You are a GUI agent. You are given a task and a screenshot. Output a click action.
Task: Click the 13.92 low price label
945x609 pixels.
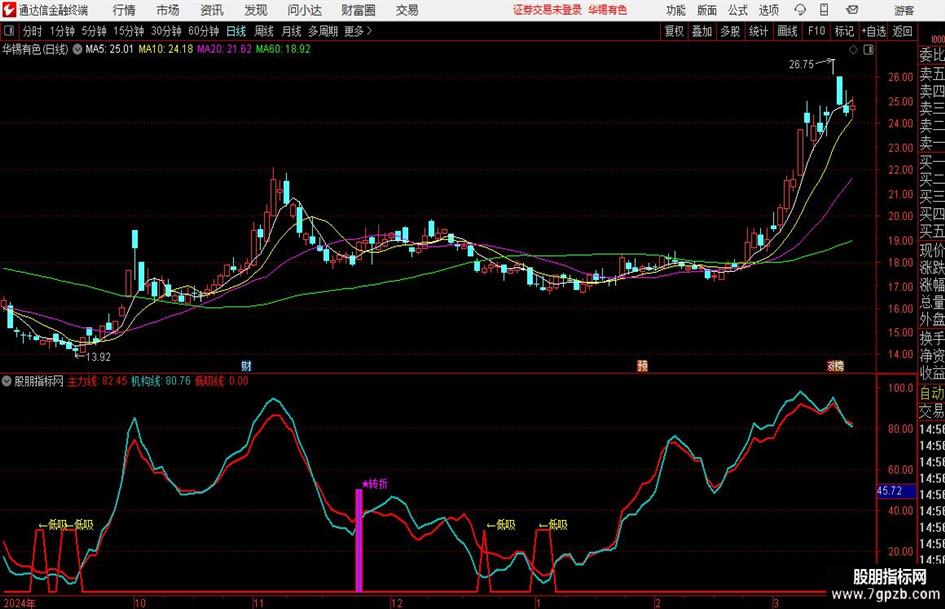click(98, 357)
